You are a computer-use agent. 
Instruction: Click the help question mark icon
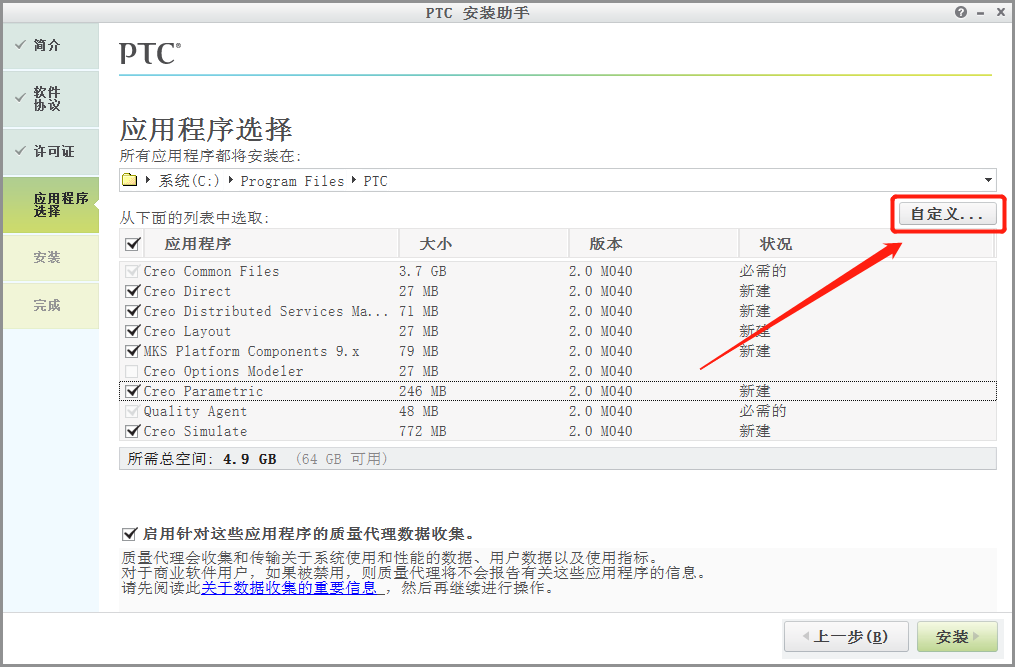(x=961, y=12)
